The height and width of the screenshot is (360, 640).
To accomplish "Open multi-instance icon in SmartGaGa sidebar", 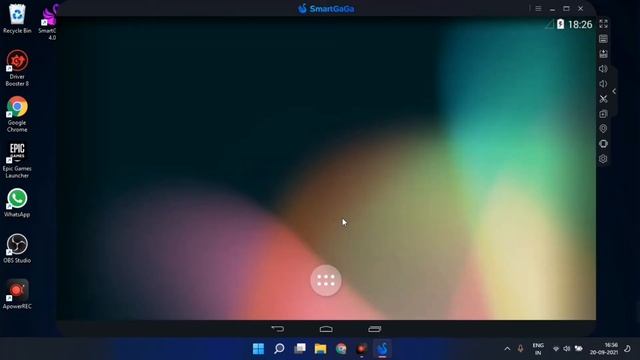I will pyautogui.click(x=603, y=114).
